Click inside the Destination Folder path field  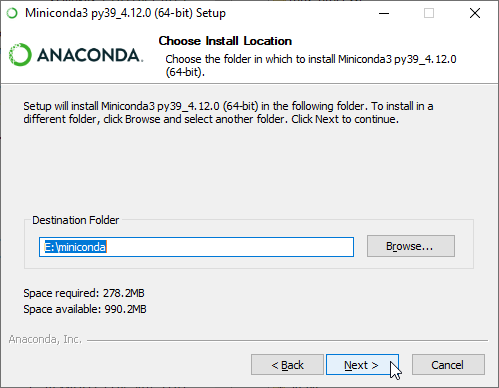click(x=196, y=247)
